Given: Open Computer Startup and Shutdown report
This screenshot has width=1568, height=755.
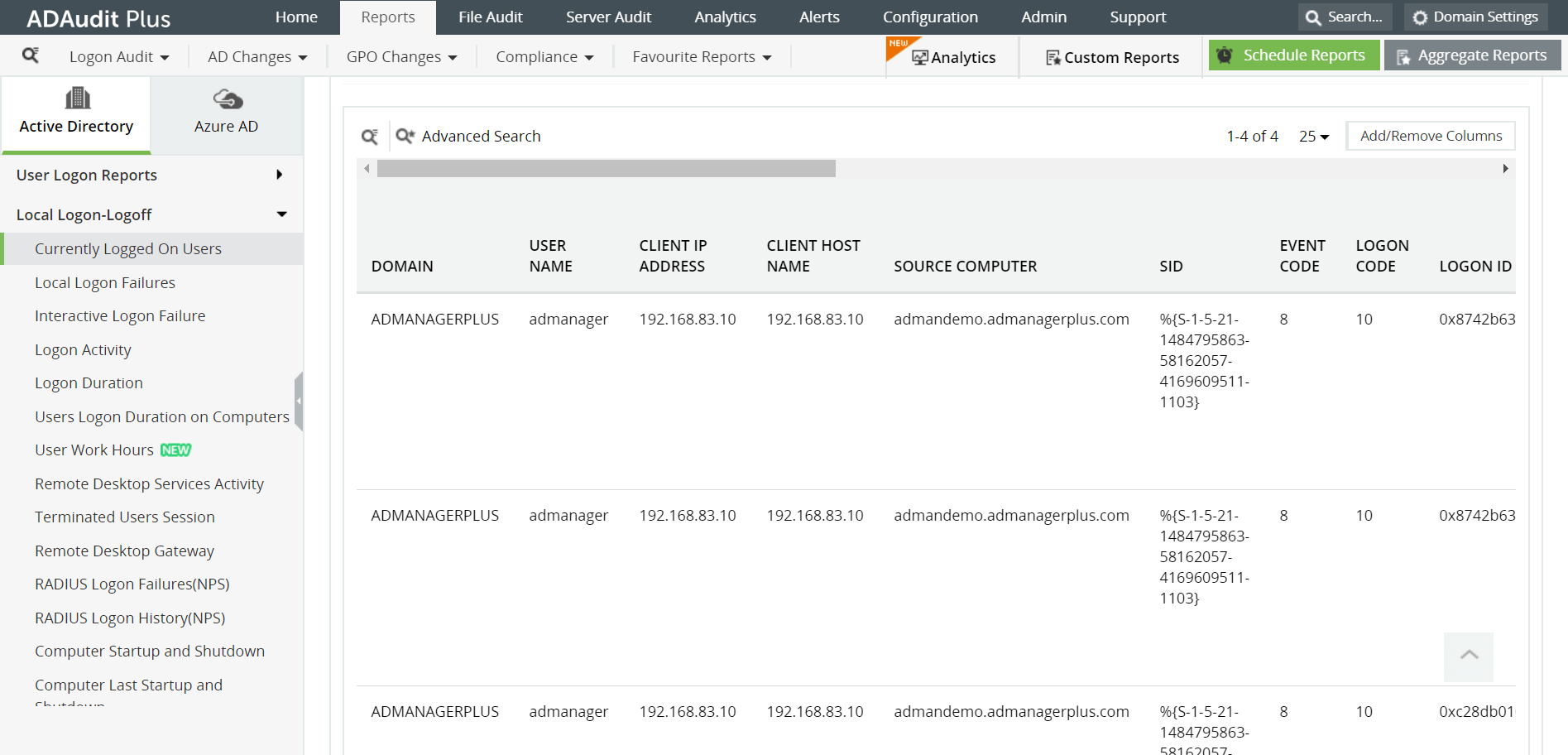Looking at the screenshot, I should (150, 652).
